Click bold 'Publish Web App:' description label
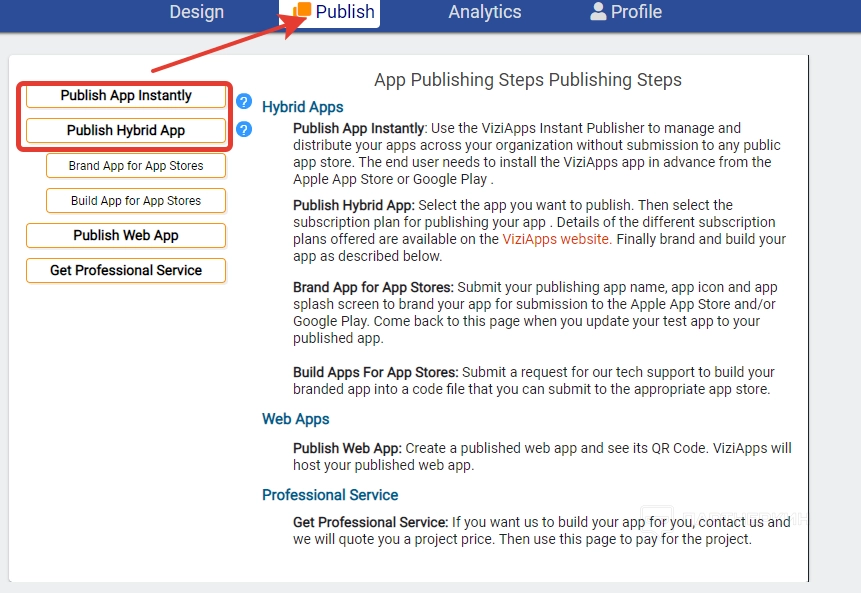 [348, 448]
